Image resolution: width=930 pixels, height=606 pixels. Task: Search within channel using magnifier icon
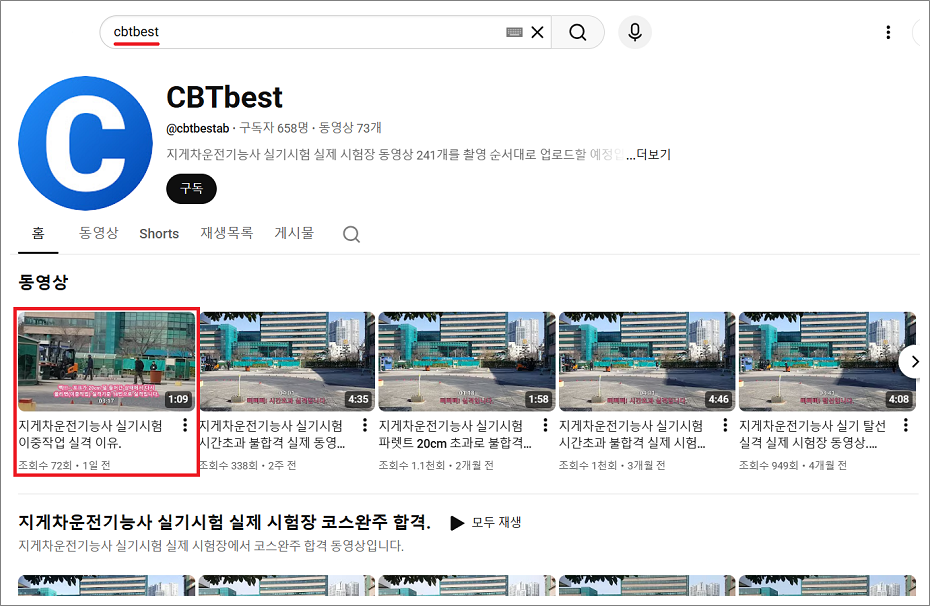coord(351,234)
